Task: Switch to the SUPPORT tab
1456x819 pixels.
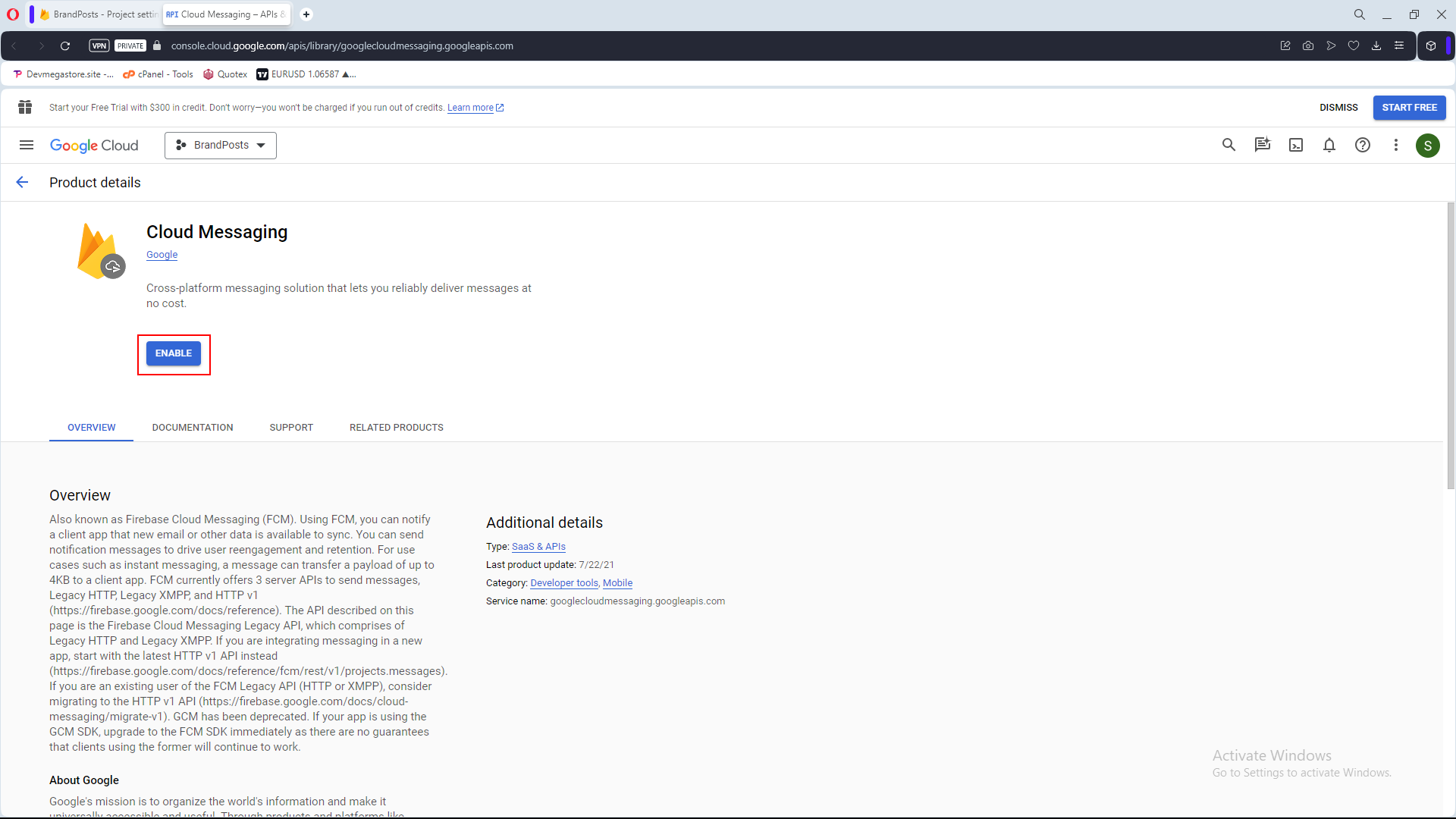Action: point(291,428)
